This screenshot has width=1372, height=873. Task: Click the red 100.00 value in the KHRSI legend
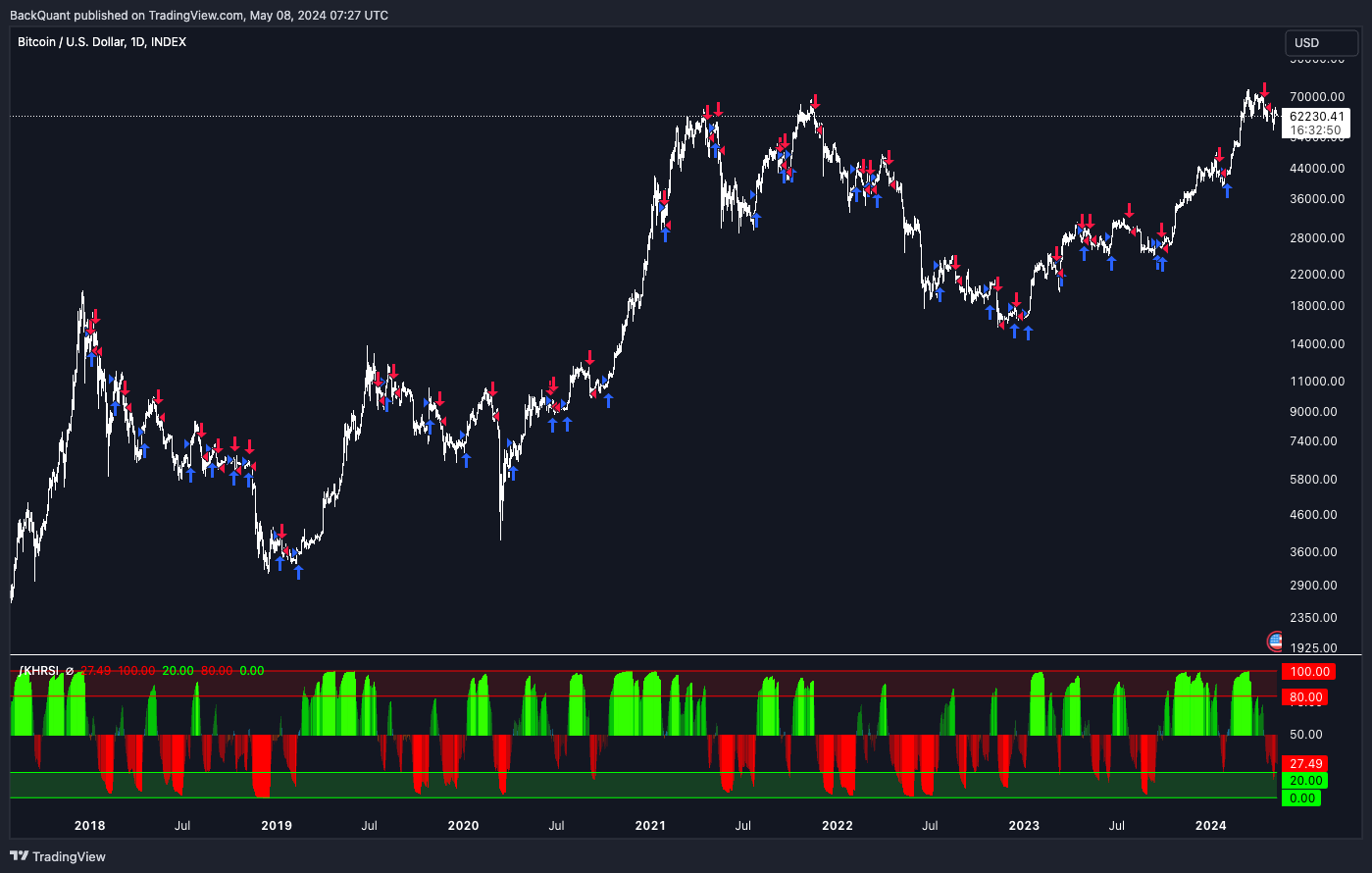[x=136, y=671]
